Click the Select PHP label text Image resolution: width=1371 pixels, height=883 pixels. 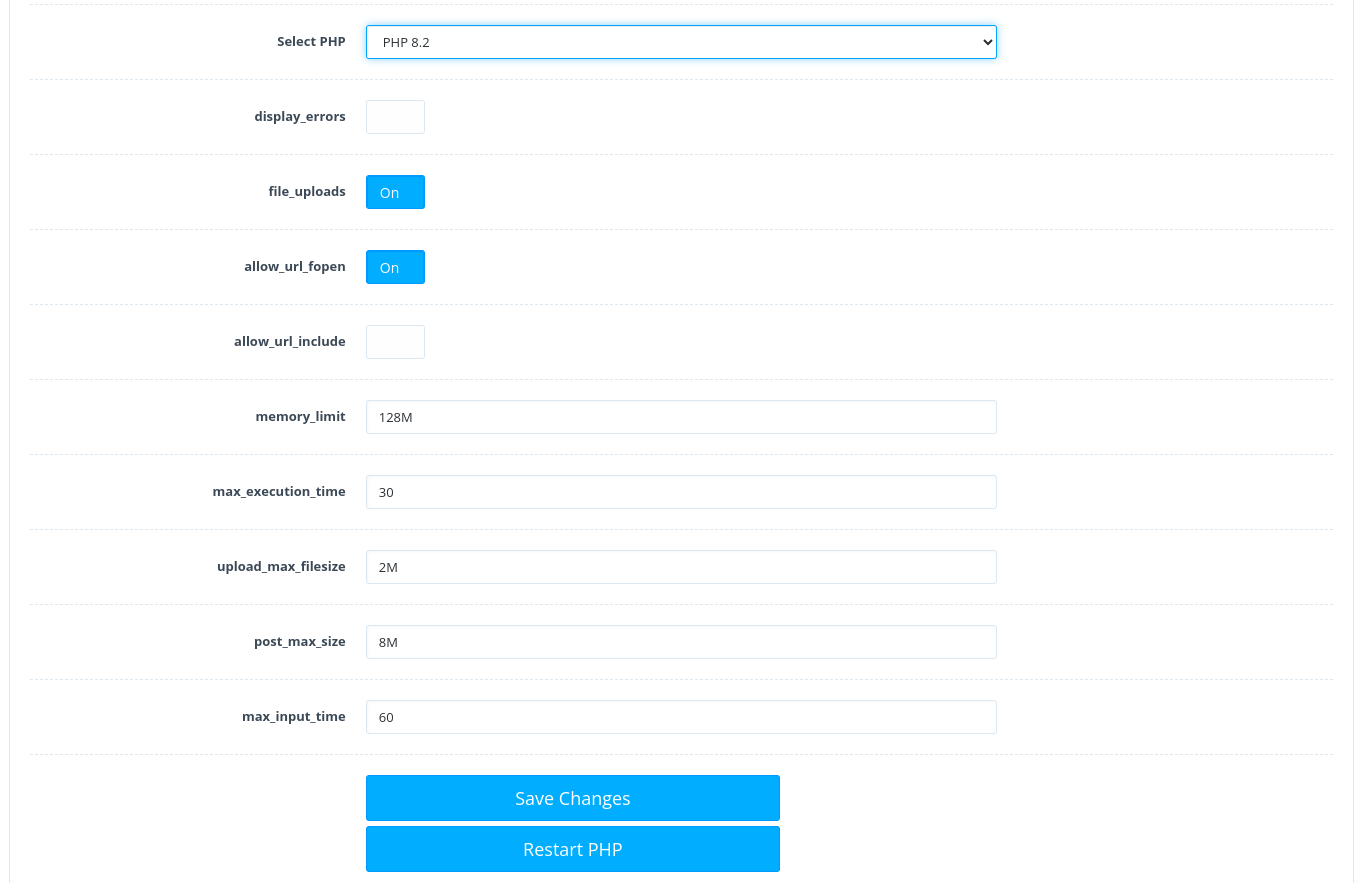pos(311,42)
